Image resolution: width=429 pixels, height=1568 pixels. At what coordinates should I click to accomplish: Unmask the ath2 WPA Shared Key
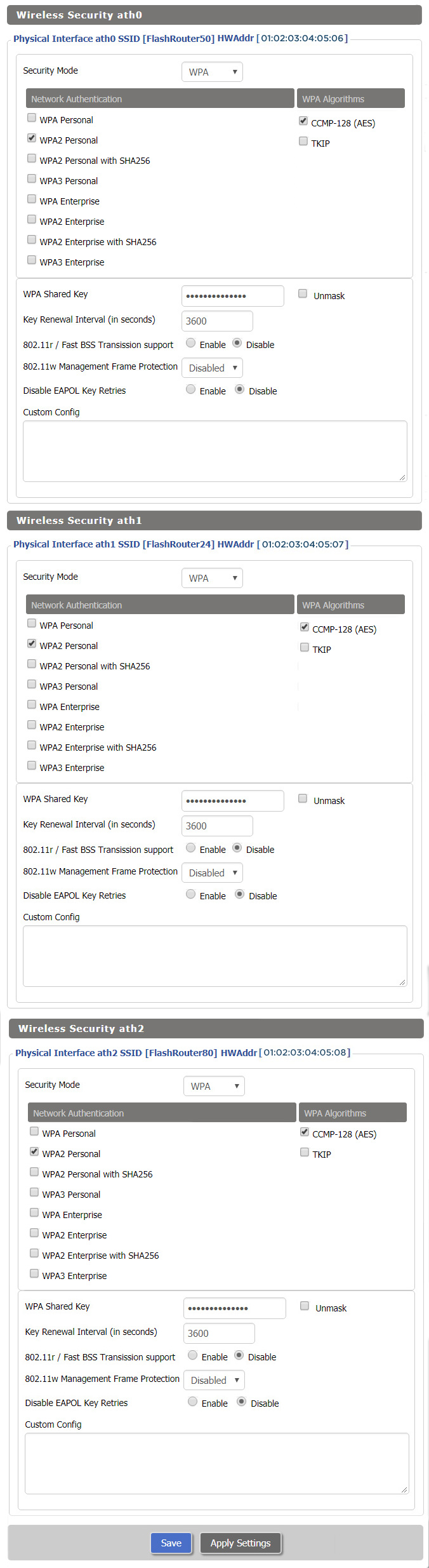pos(305,1306)
